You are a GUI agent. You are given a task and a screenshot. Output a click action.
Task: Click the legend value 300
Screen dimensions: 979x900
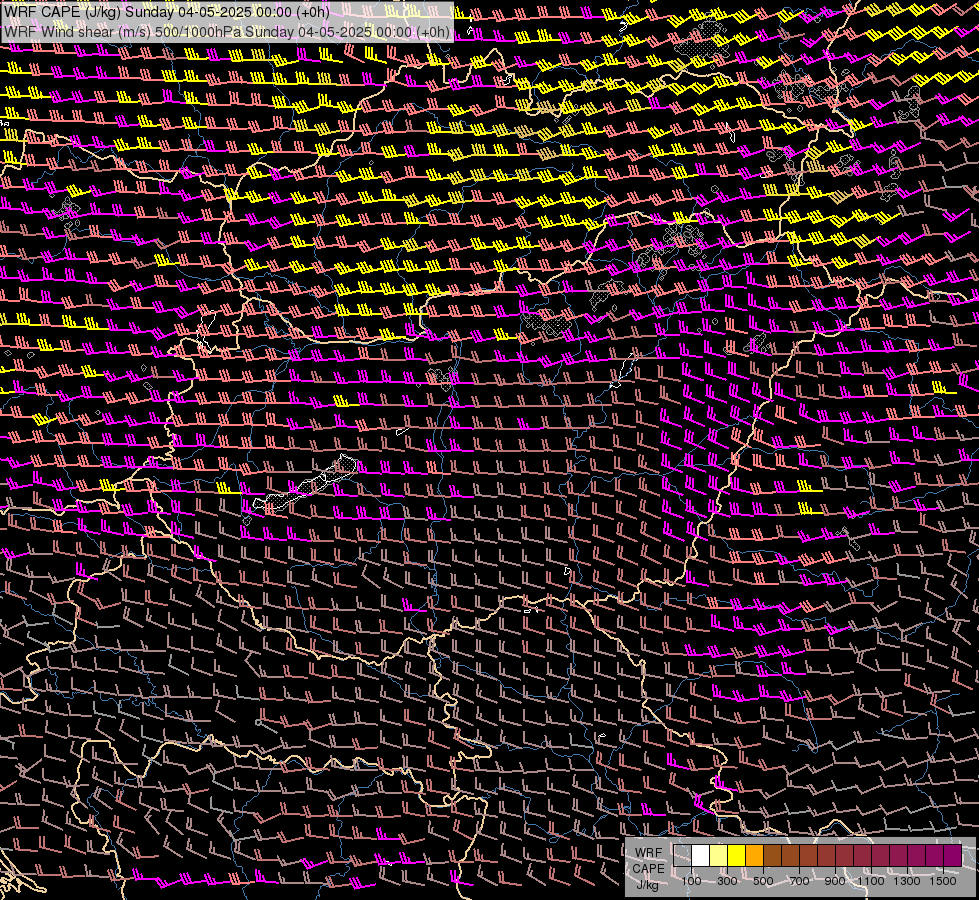point(727,881)
